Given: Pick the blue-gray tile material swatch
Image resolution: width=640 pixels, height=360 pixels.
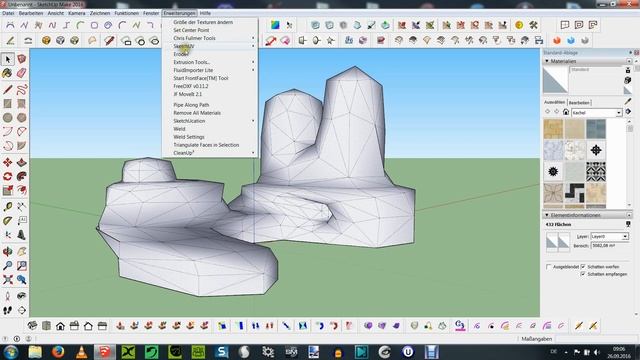Looking at the screenshot, I should (596, 129).
